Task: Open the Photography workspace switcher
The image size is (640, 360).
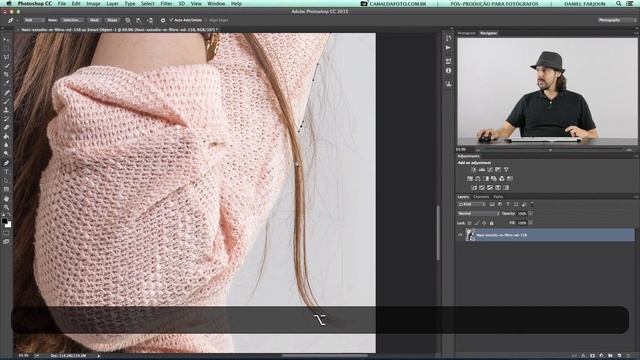Action: (x=616, y=20)
